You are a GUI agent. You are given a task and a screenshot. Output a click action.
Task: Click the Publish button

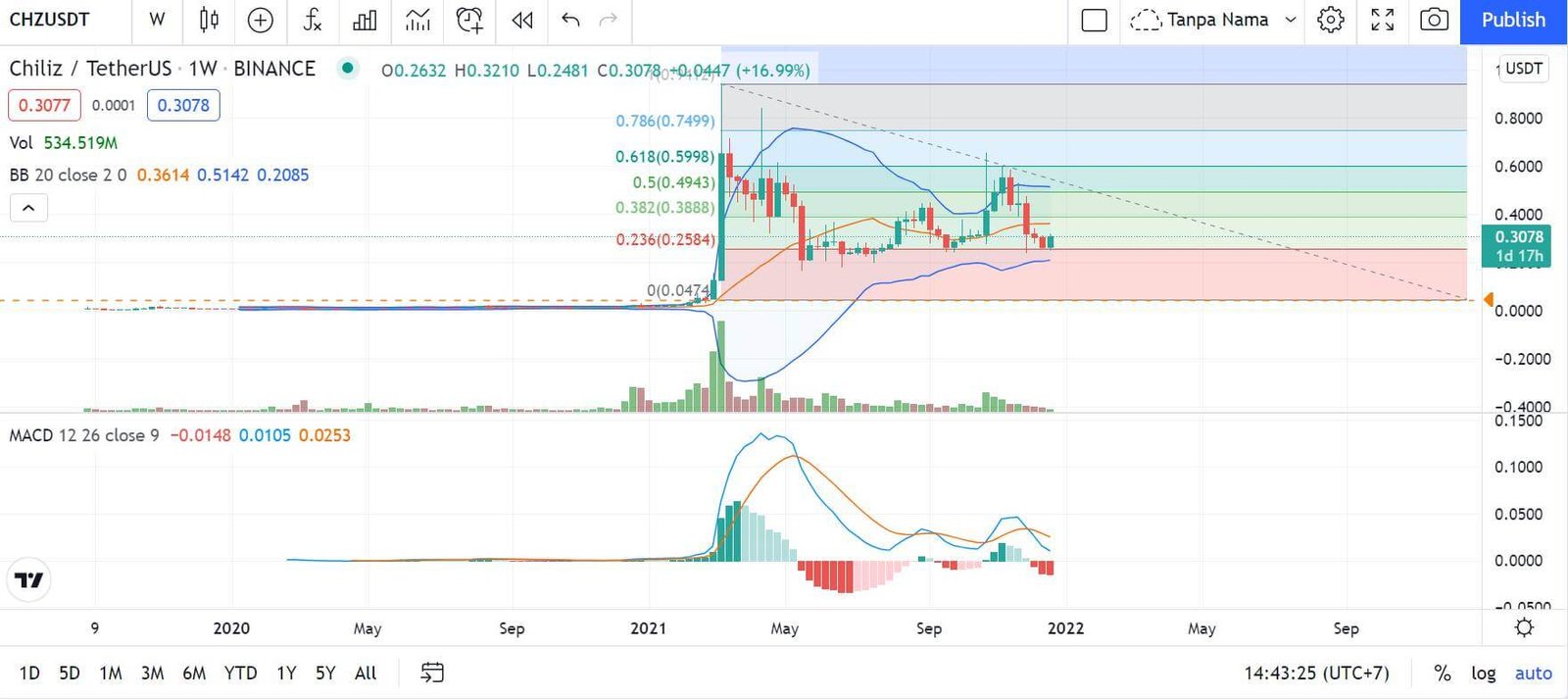(1513, 21)
